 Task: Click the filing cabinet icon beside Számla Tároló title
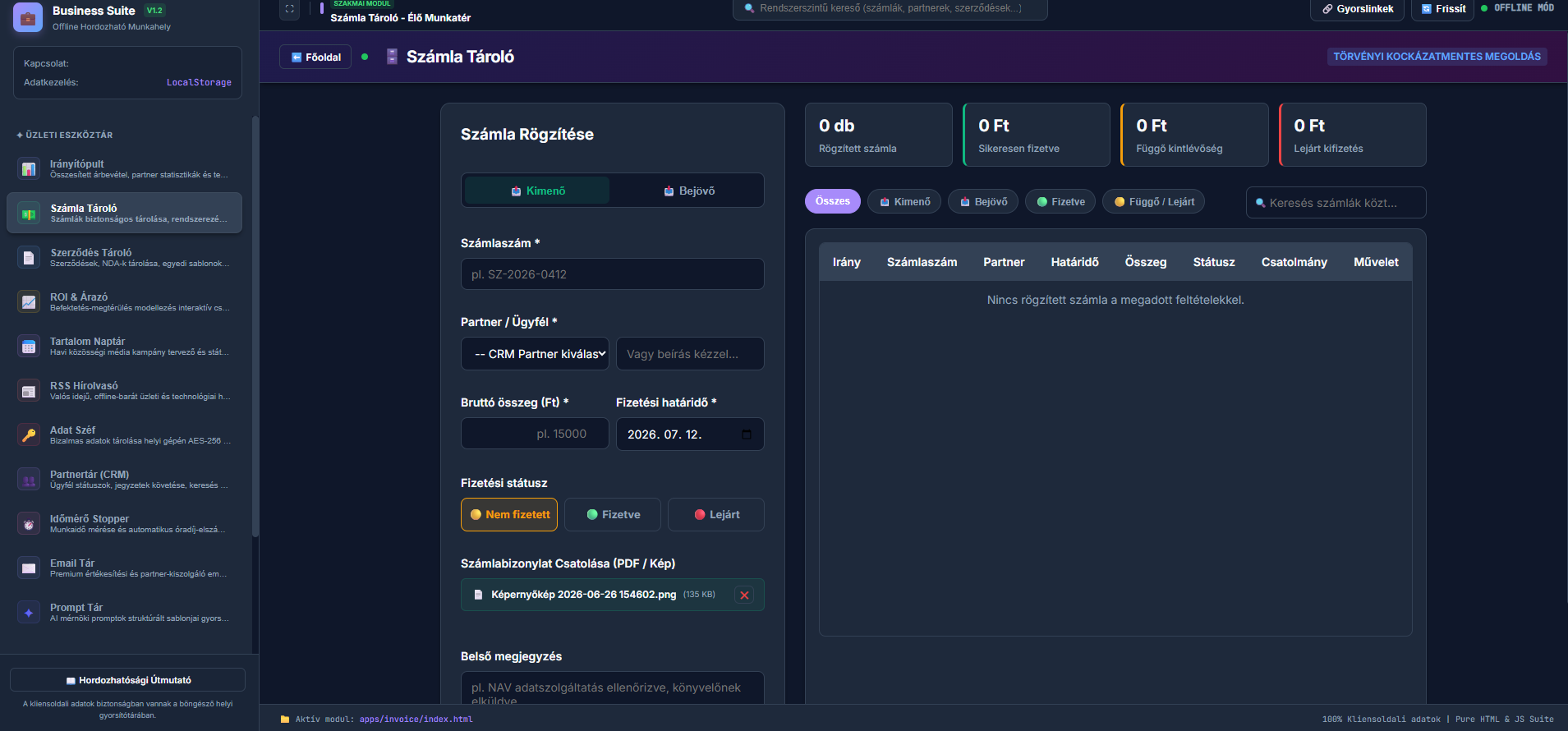pos(392,57)
